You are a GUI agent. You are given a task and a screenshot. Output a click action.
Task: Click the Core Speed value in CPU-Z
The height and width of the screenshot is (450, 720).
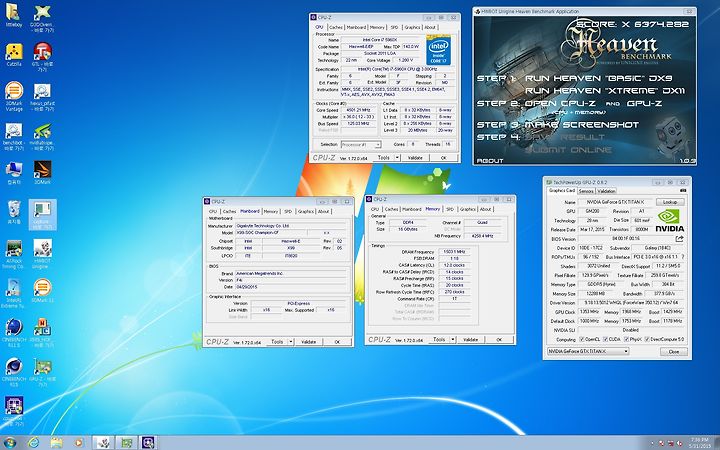(x=359, y=110)
